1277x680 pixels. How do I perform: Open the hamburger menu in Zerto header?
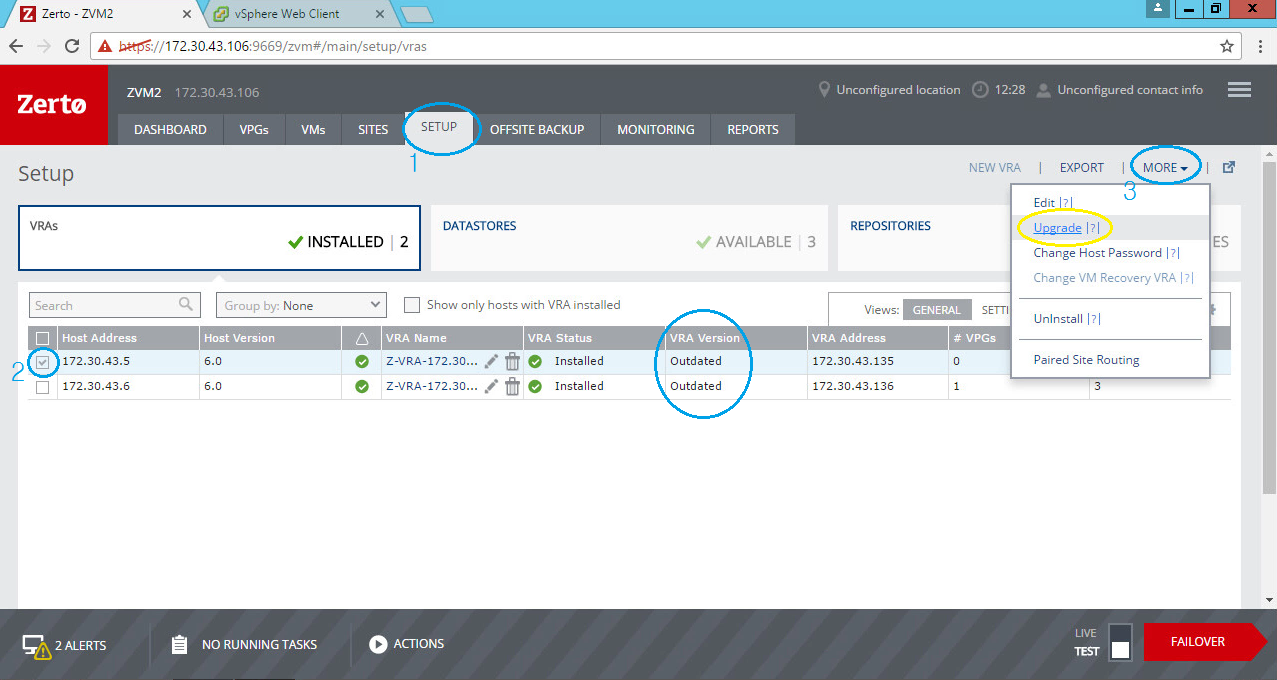point(1239,90)
